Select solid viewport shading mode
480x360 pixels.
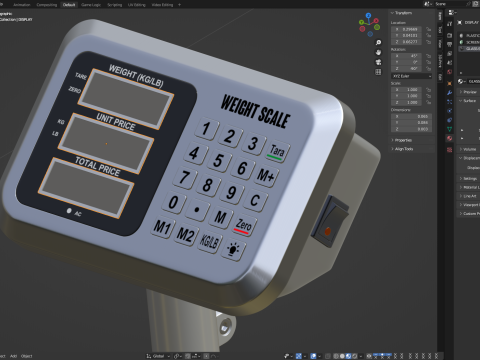click(343, 356)
